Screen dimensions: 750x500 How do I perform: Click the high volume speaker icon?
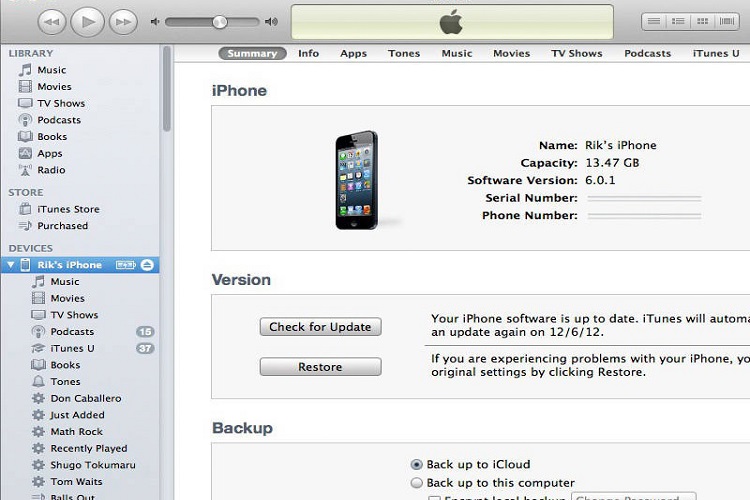272,22
